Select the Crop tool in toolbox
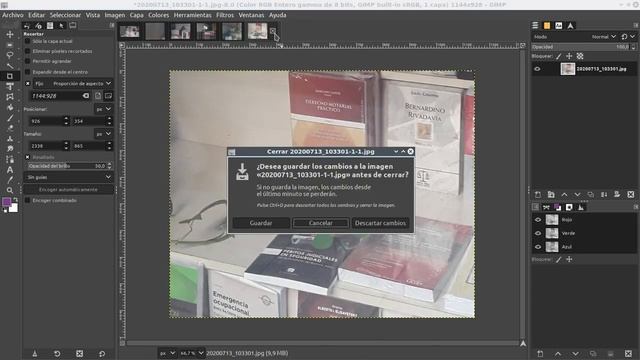This screenshot has width=640, height=360. tap(10, 76)
